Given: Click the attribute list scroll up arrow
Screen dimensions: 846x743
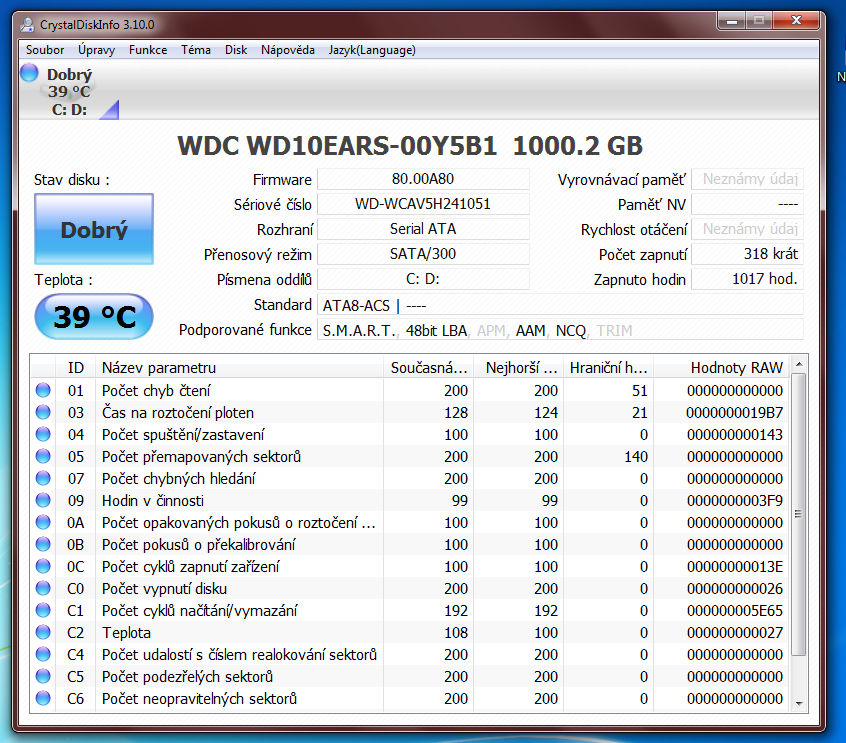Looking at the screenshot, I should [799, 365].
